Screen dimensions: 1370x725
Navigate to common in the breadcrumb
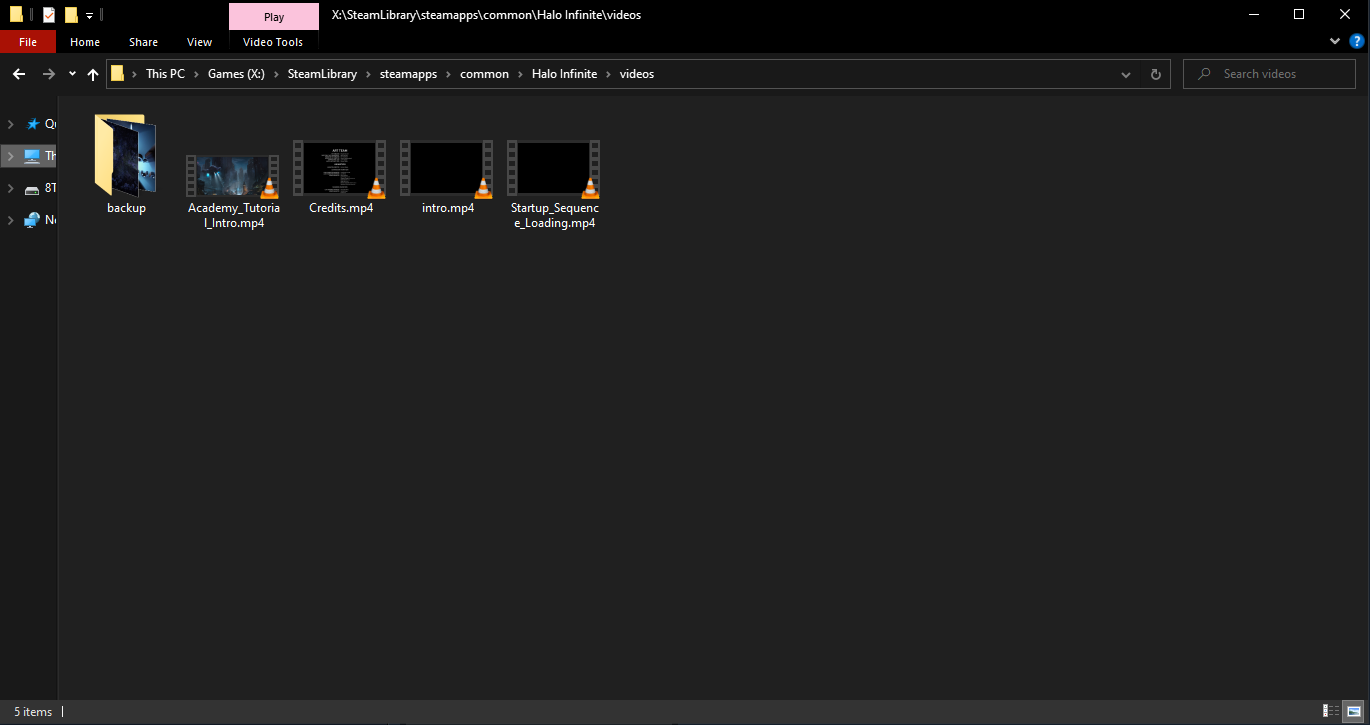[484, 74]
